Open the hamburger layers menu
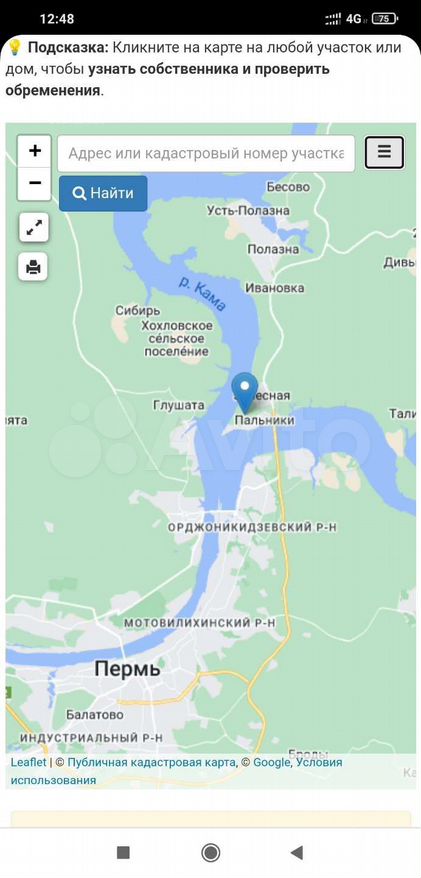 click(x=384, y=152)
